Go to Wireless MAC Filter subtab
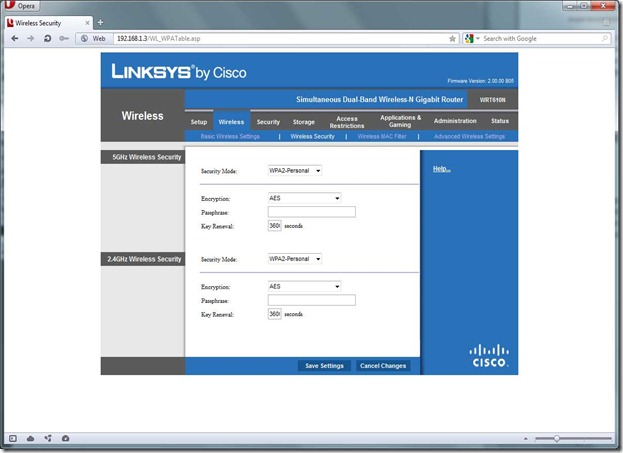This screenshot has width=623, height=453. [x=382, y=136]
